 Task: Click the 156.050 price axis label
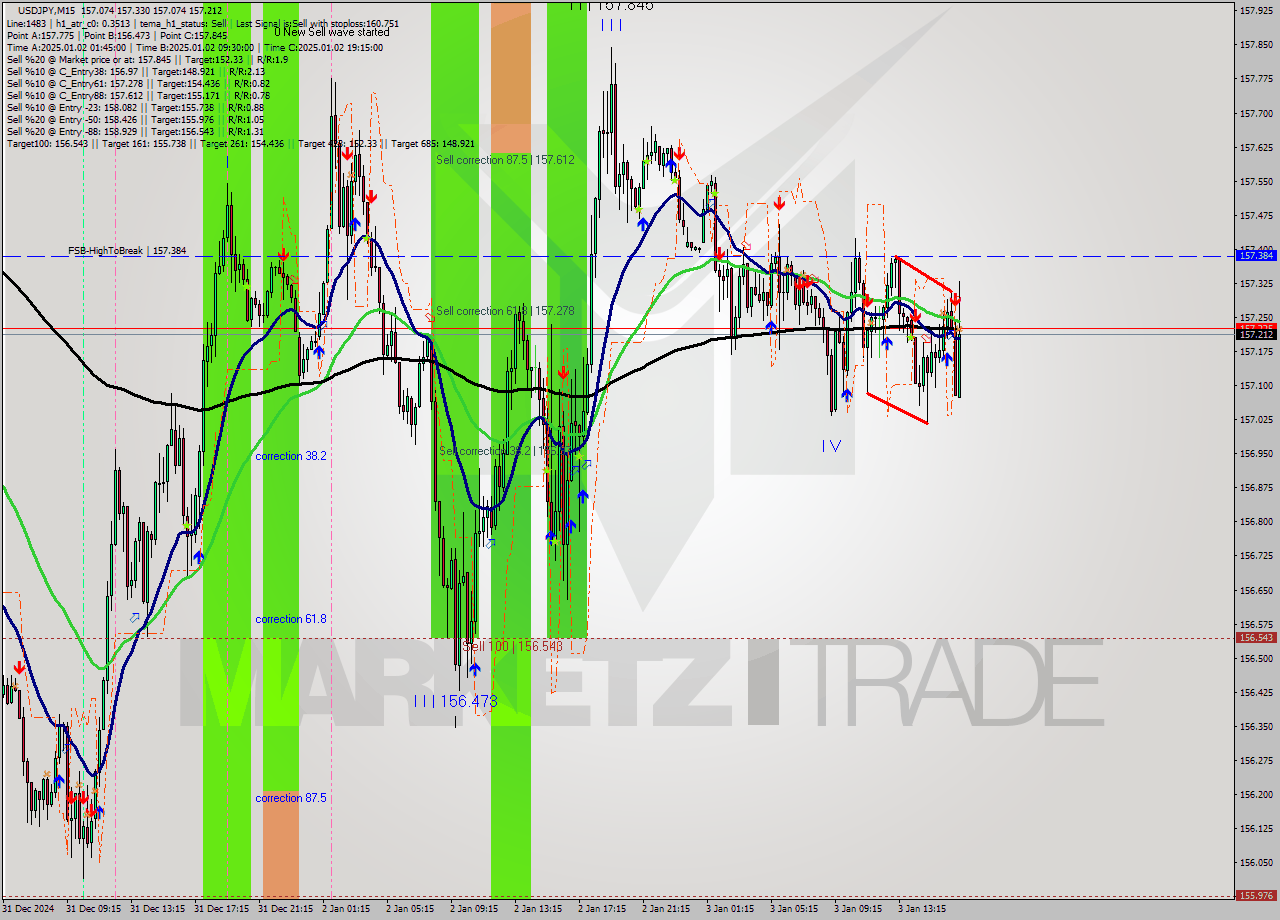pos(1256,862)
